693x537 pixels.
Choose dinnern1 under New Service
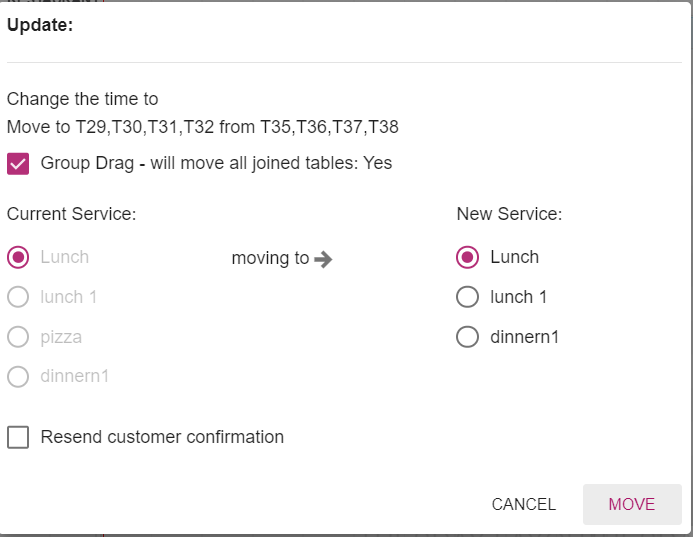[467, 337]
